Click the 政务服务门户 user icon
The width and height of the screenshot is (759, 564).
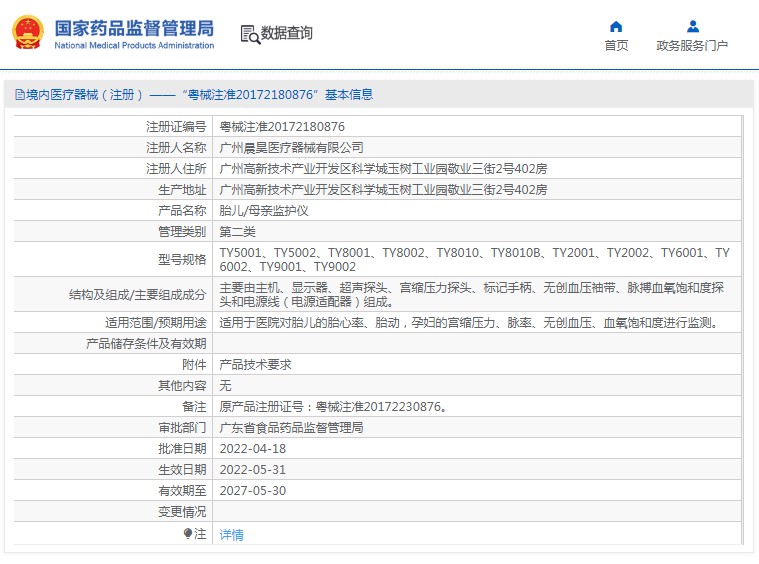coord(693,26)
